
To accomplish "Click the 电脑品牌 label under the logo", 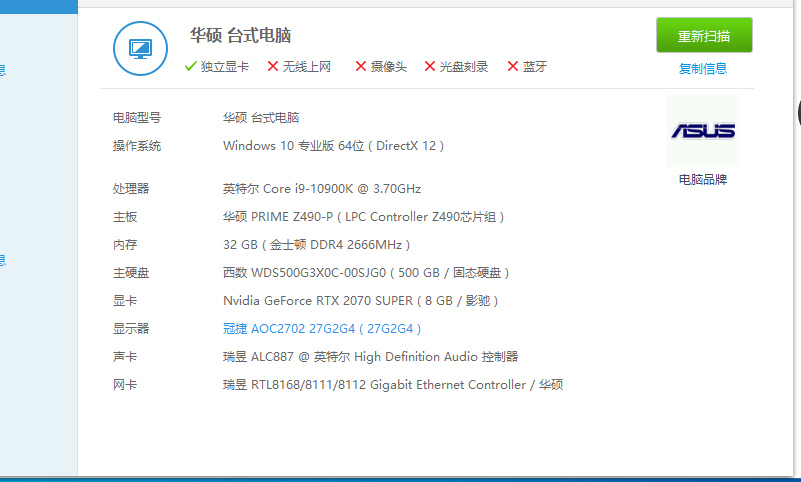I will coord(703,180).
